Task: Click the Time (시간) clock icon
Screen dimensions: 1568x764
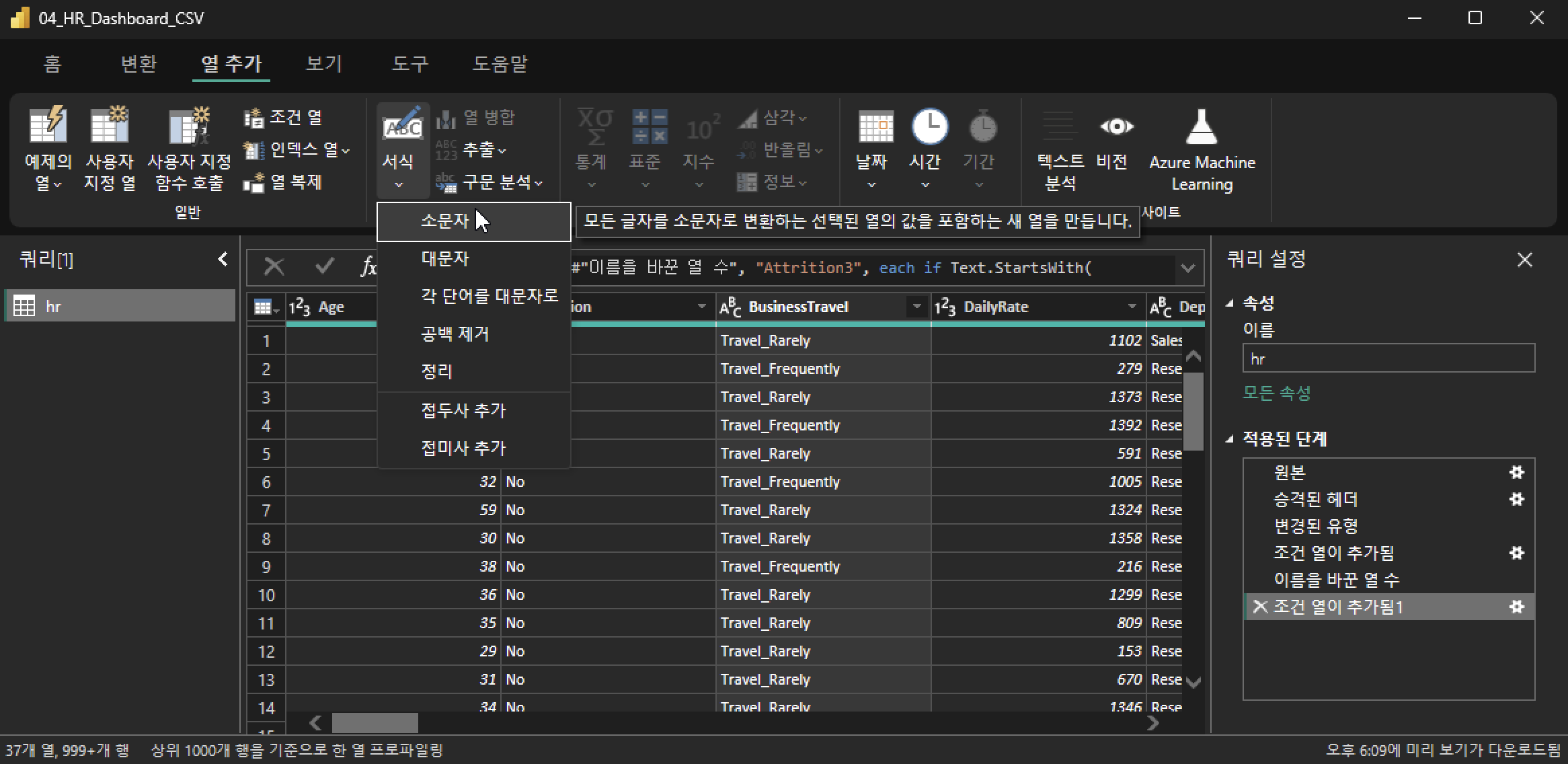Action: (929, 126)
